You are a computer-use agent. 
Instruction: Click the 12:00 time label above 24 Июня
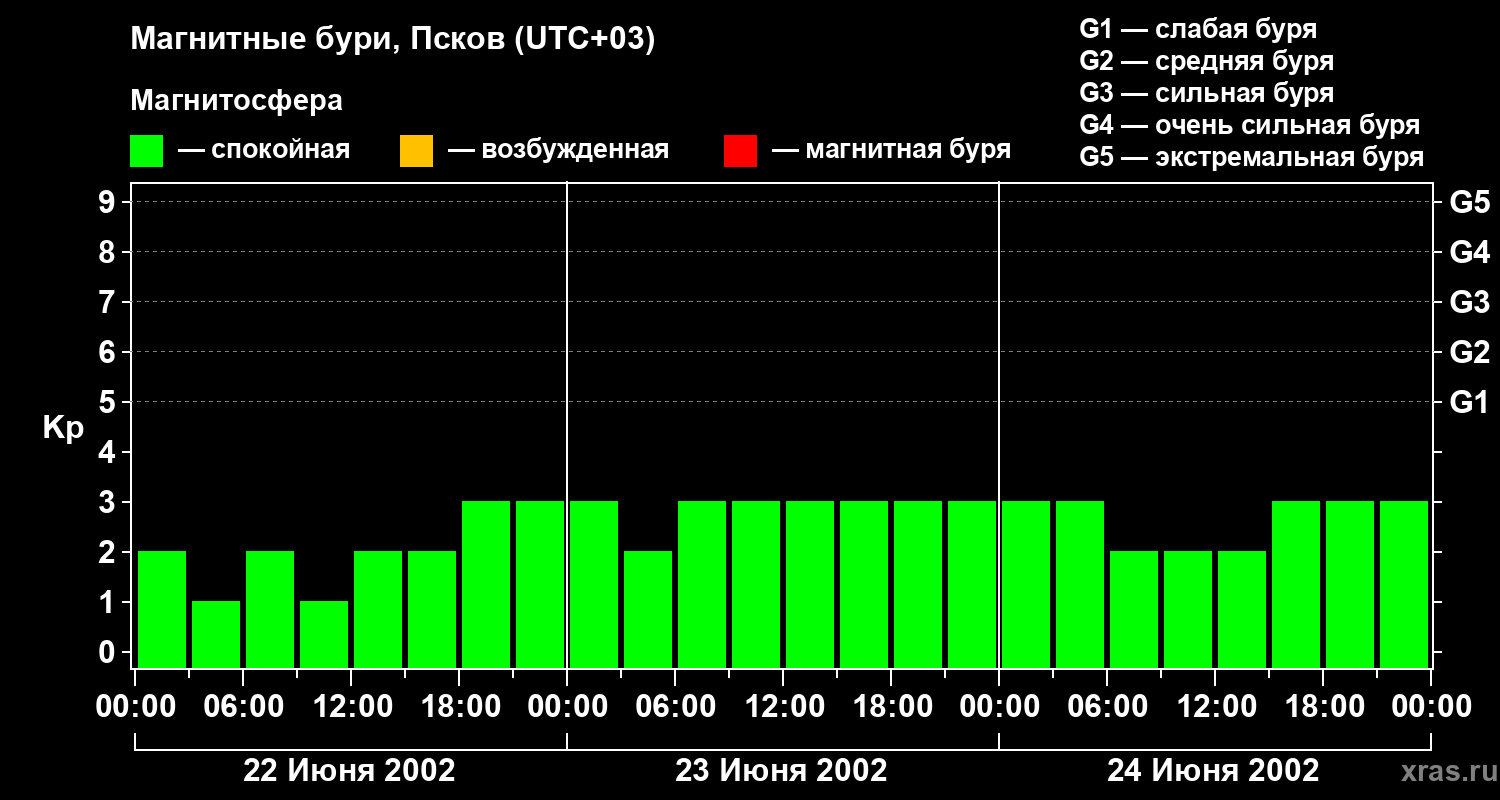pos(1215,707)
